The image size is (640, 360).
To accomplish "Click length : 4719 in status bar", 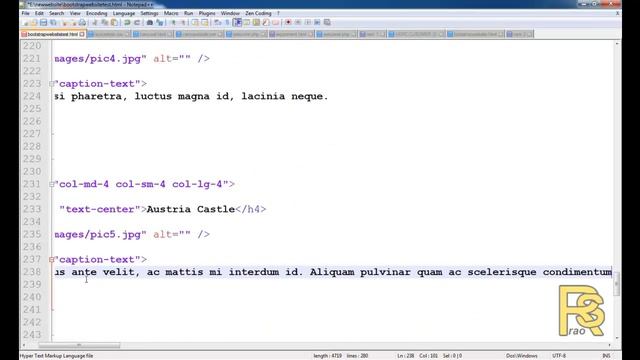I will (327, 356).
